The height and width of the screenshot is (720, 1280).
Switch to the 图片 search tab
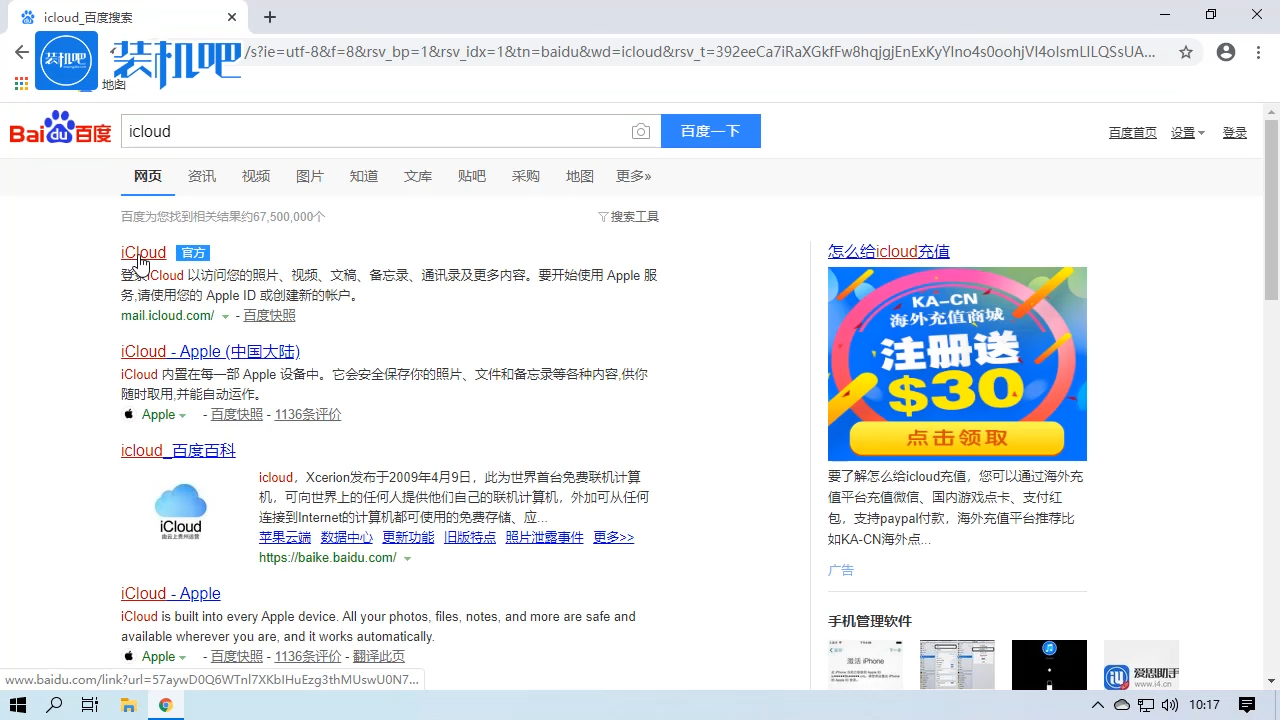(309, 176)
